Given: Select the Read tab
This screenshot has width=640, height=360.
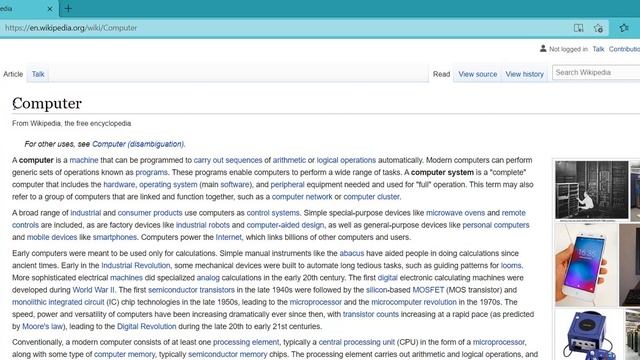Looking at the screenshot, I should pos(441,74).
